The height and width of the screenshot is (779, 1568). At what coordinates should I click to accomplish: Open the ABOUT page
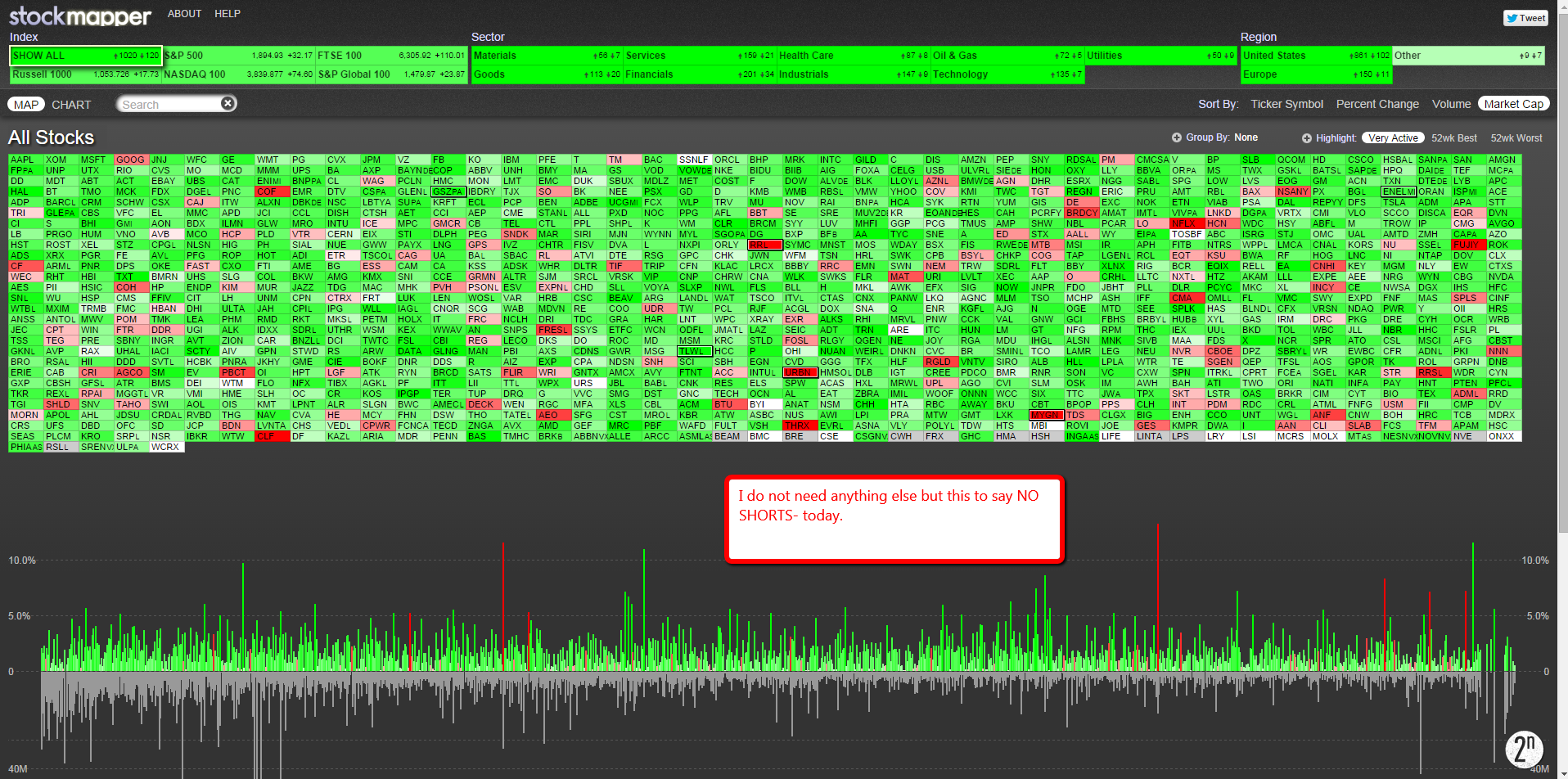click(x=184, y=14)
